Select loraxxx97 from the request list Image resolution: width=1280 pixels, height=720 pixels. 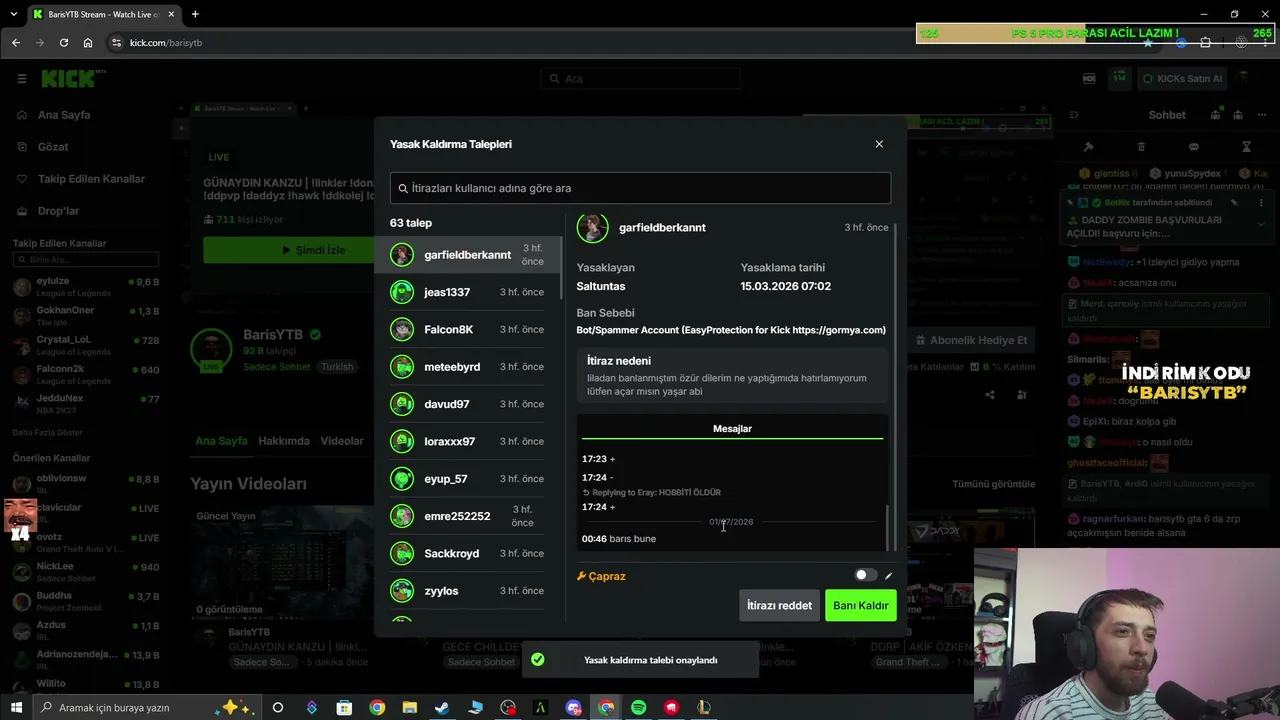tap(468, 441)
